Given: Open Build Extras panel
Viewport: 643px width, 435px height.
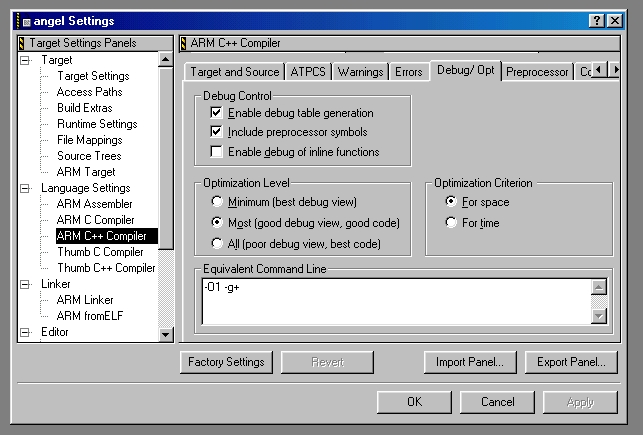Looking at the screenshot, I should coord(84,108).
